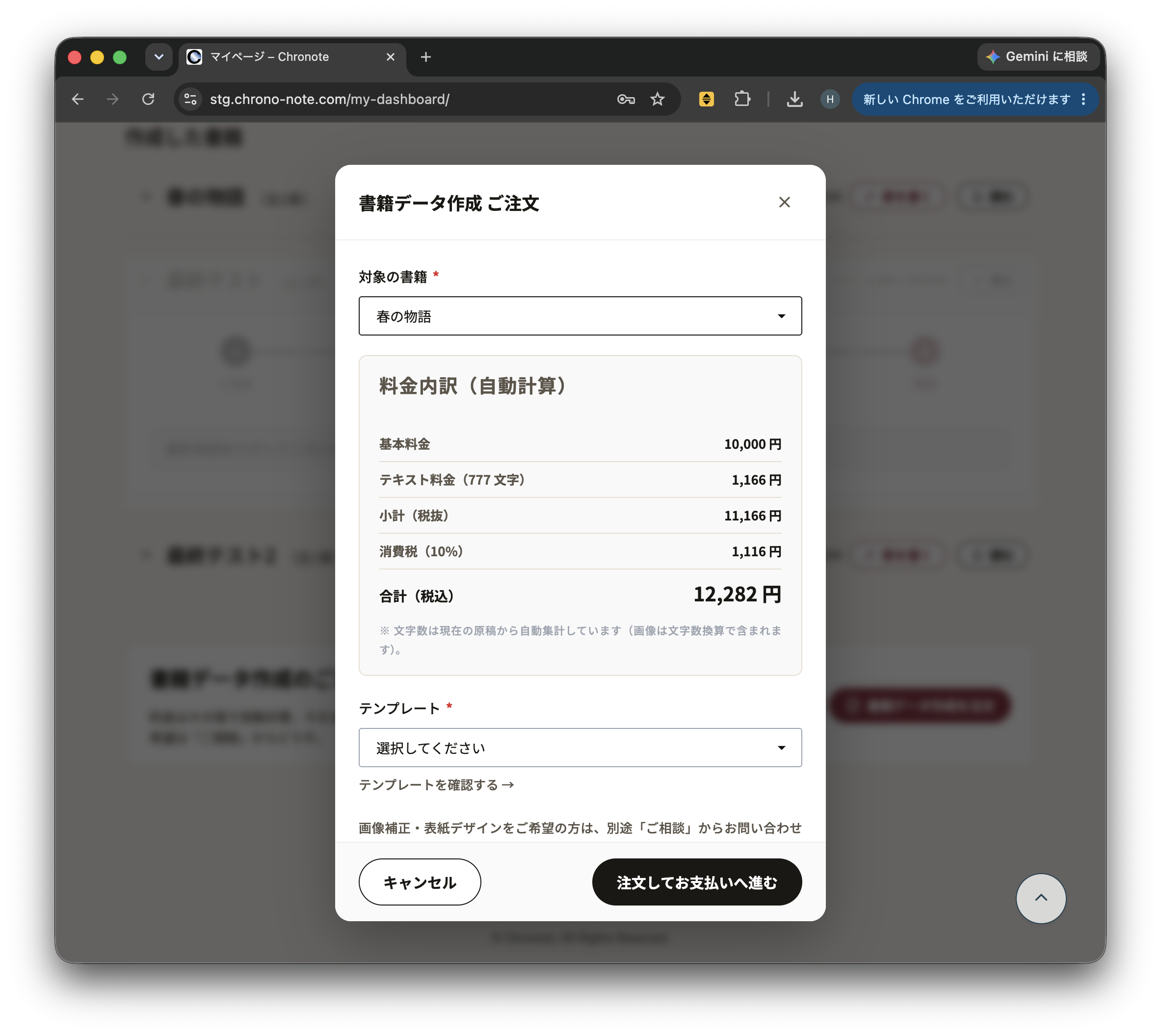The height and width of the screenshot is (1036, 1161).
Task: Click the 小計（税抜）11,166 円 amount
Action: click(x=752, y=516)
